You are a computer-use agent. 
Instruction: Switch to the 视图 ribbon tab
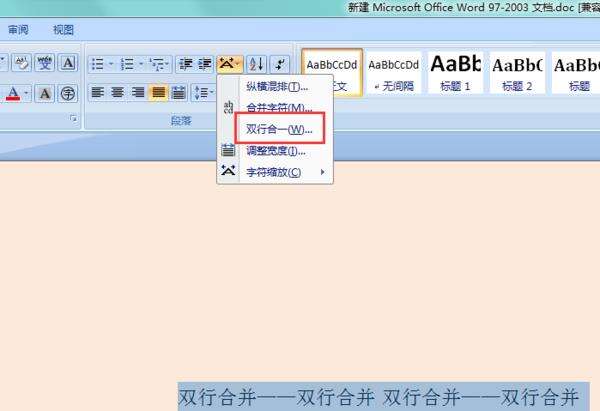tap(63, 30)
